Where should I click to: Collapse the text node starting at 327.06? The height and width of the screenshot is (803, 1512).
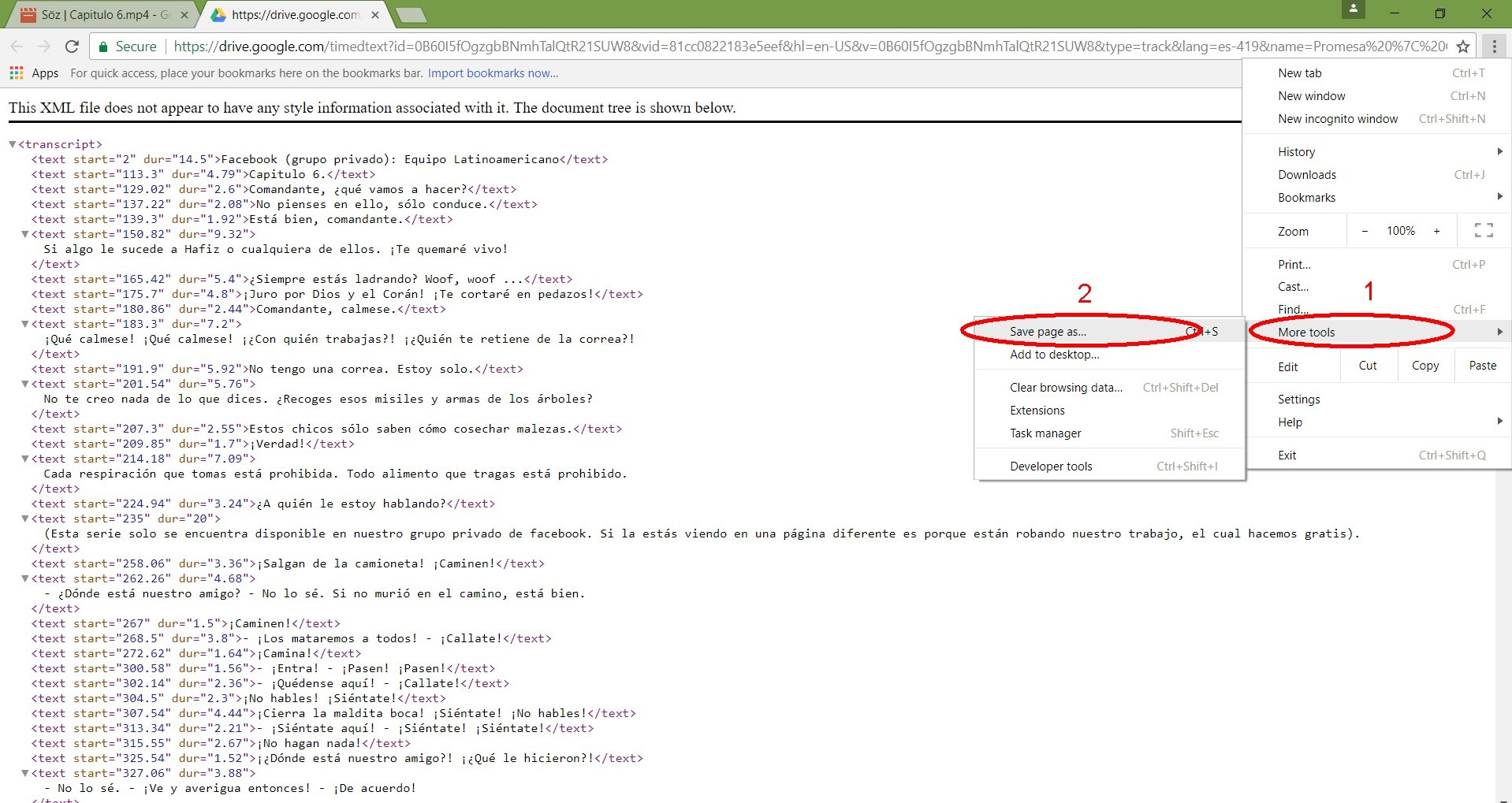(25, 773)
